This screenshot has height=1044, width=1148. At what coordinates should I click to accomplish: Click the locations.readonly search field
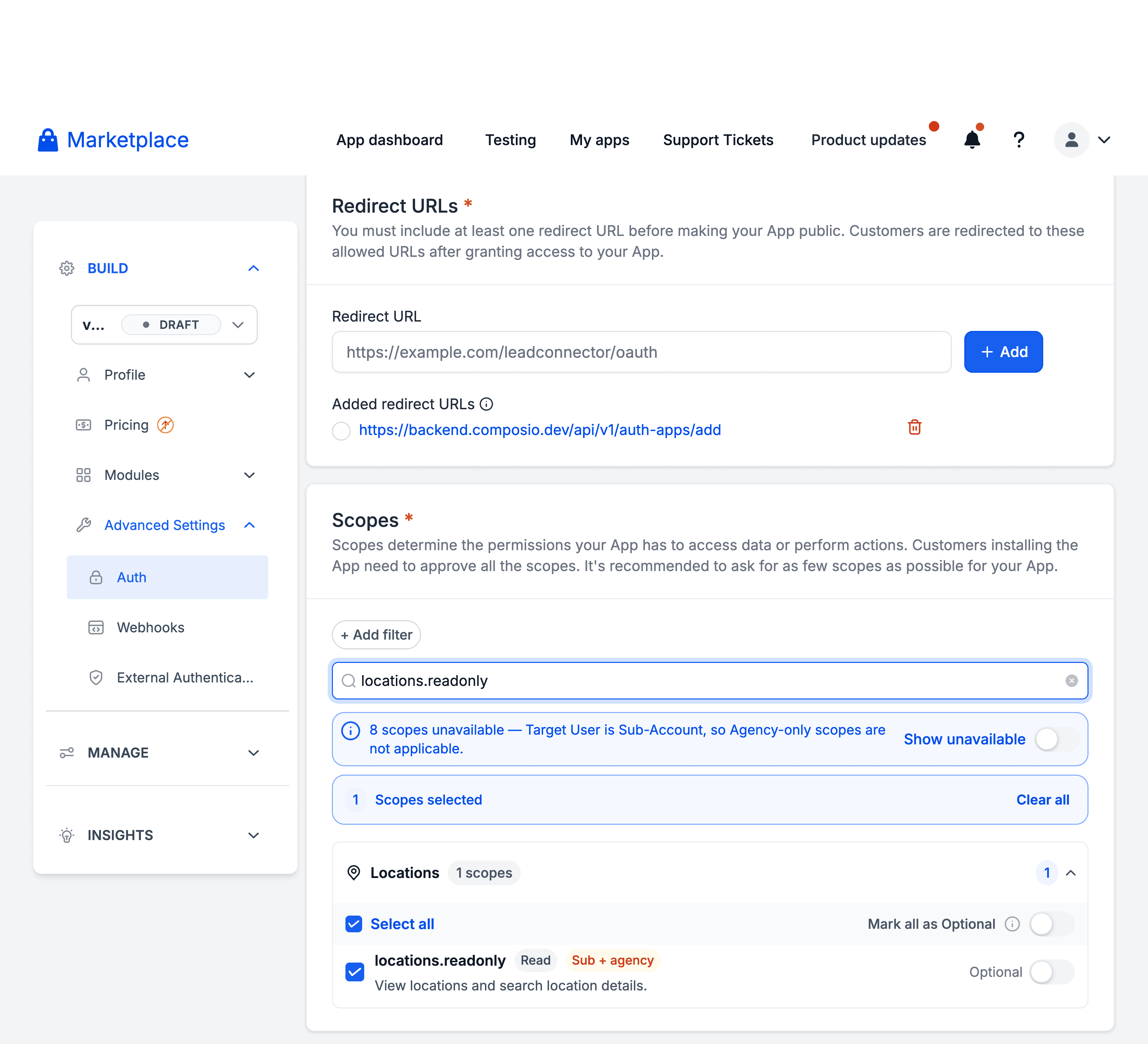click(710, 681)
